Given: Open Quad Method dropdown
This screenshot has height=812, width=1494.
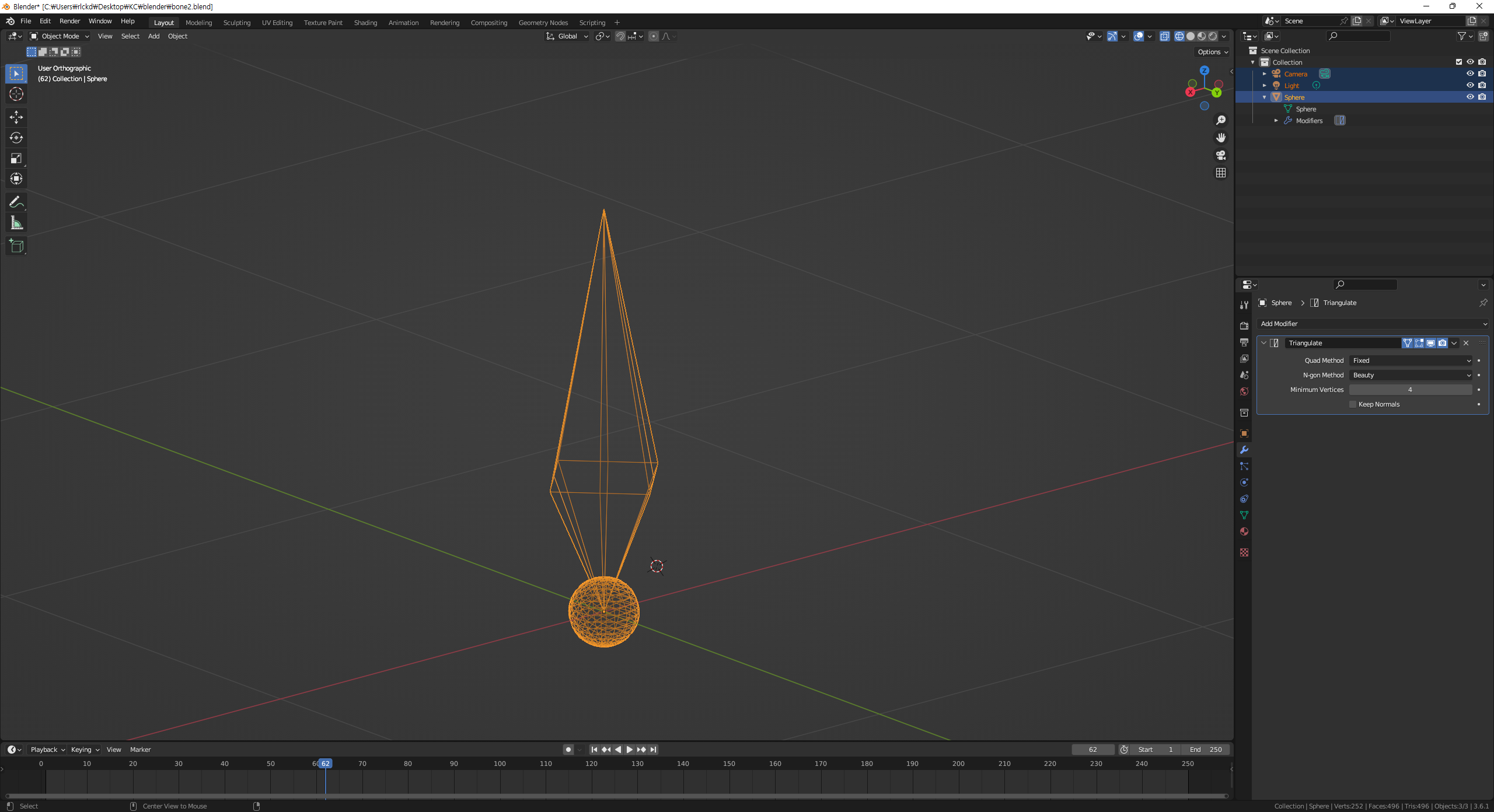Looking at the screenshot, I should point(1411,360).
